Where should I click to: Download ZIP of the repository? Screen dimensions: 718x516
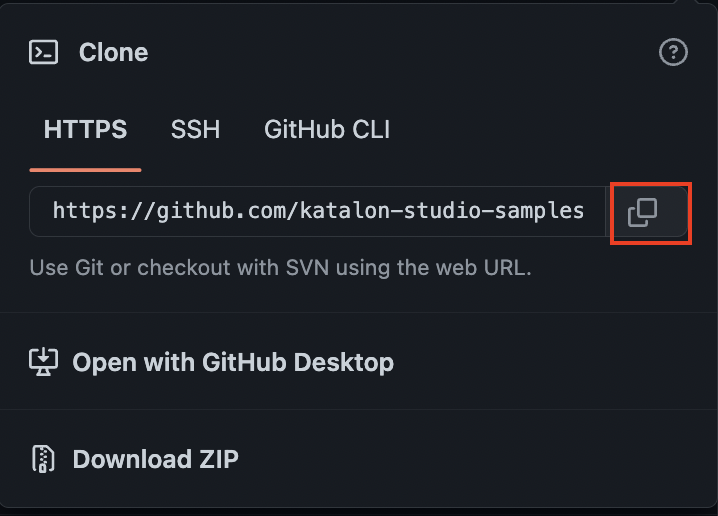[155, 459]
